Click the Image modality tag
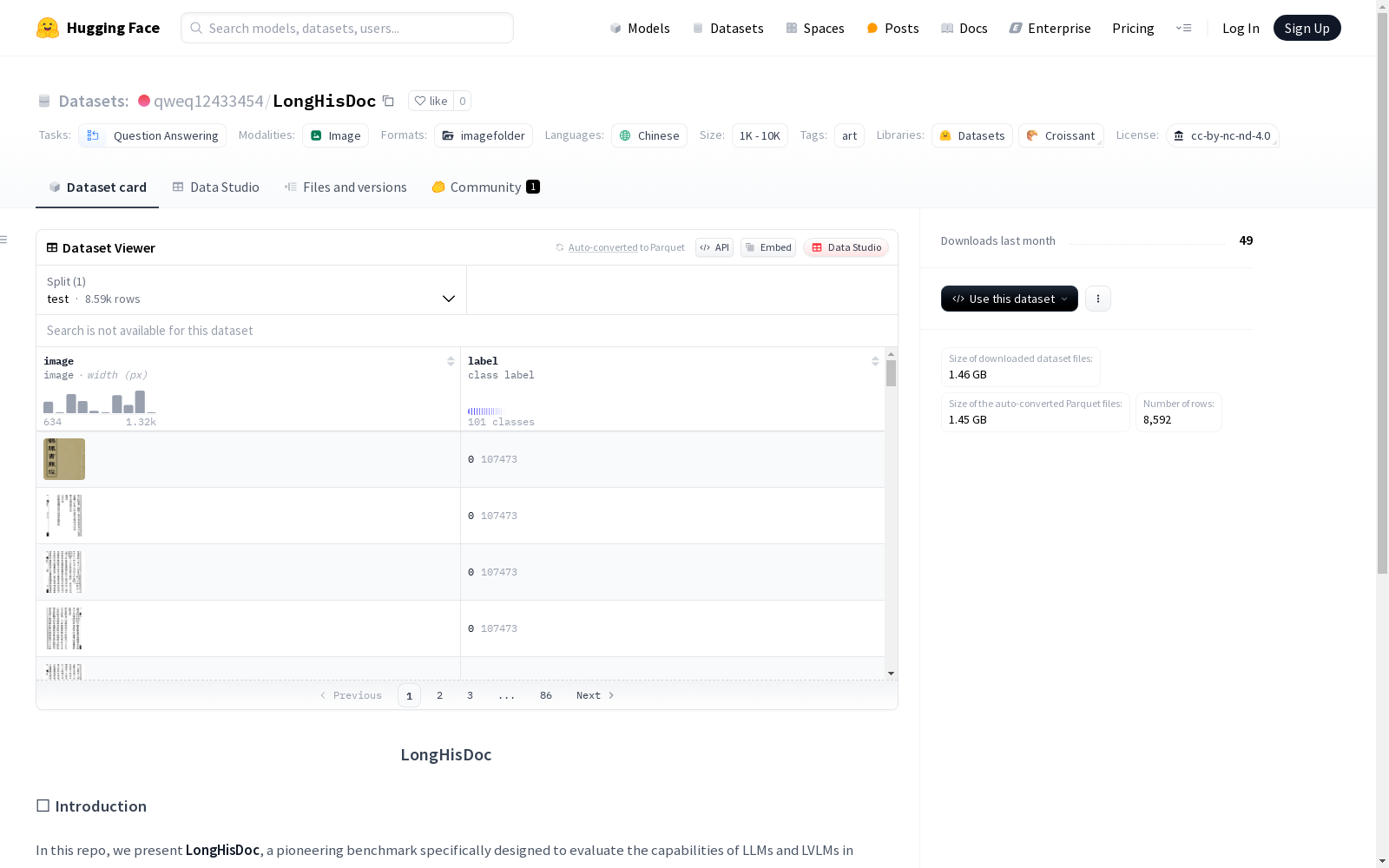The height and width of the screenshot is (868, 1389). [x=336, y=135]
